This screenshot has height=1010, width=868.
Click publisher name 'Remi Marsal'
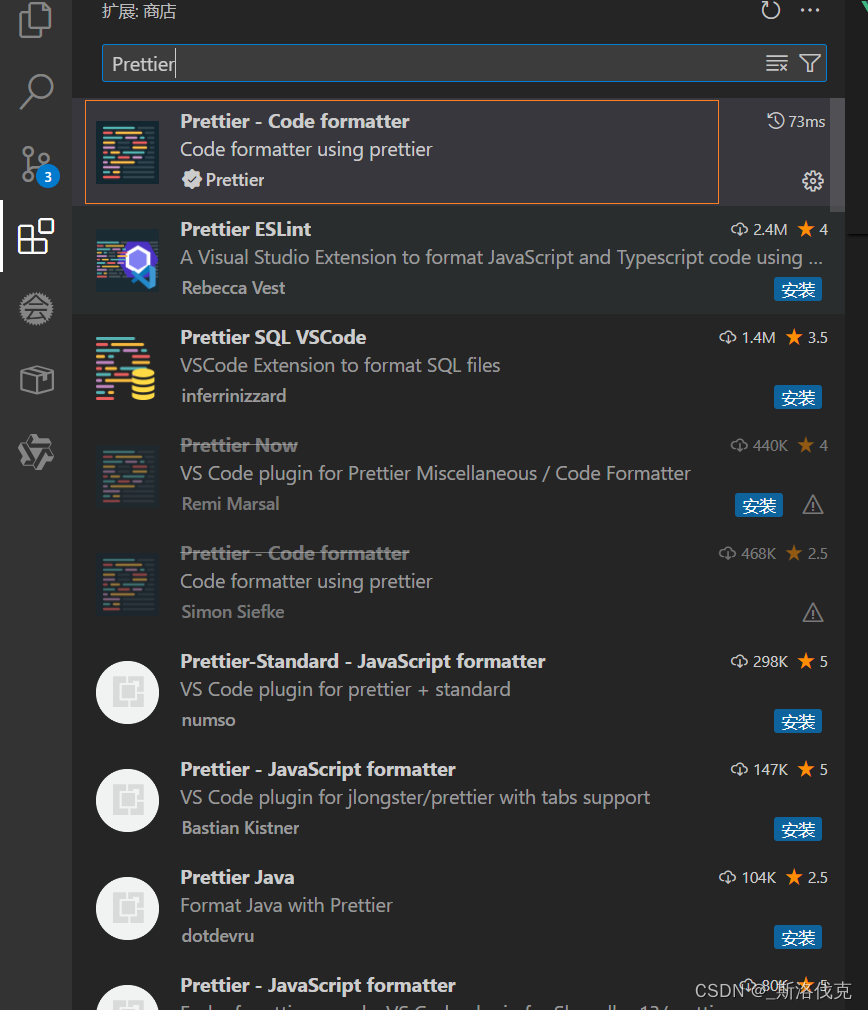coord(231,504)
